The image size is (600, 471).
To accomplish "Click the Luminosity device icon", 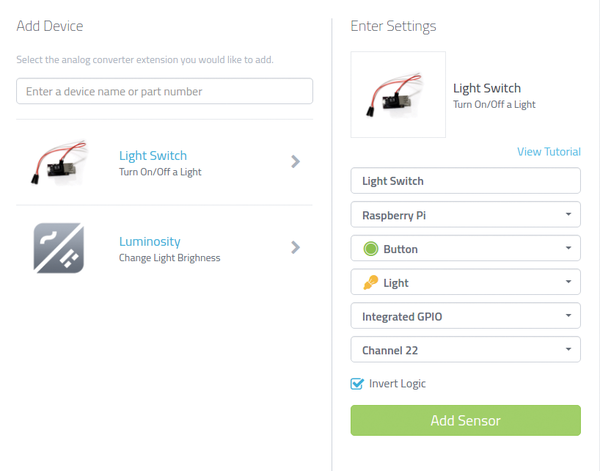I will pos(59,248).
